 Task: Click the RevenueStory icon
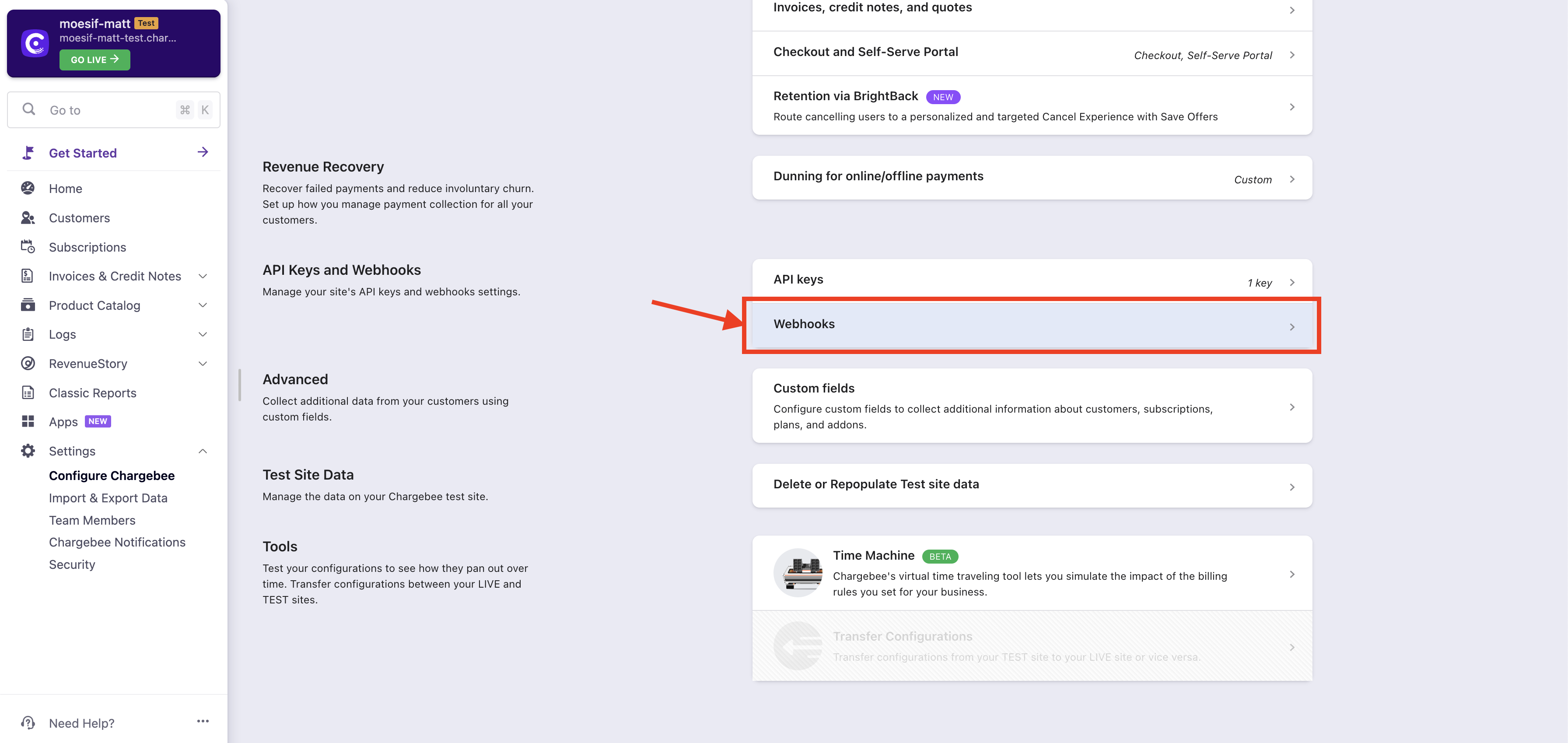coord(28,364)
